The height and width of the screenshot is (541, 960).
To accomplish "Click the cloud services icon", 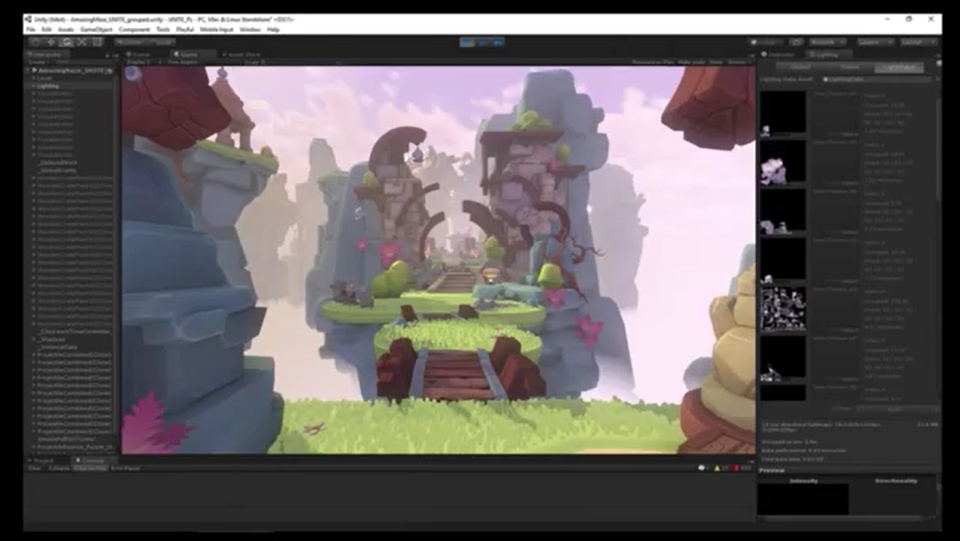I will coord(796,42).
